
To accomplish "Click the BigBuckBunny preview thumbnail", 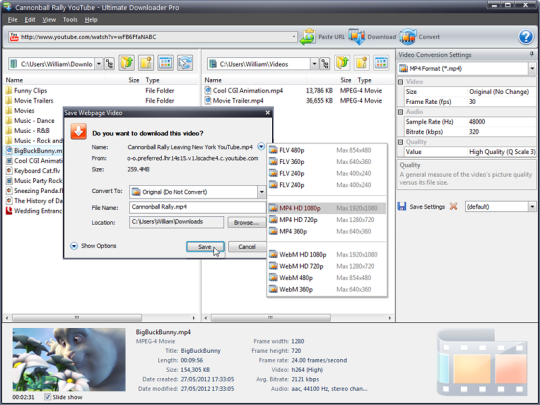I will tap(69, 359).
